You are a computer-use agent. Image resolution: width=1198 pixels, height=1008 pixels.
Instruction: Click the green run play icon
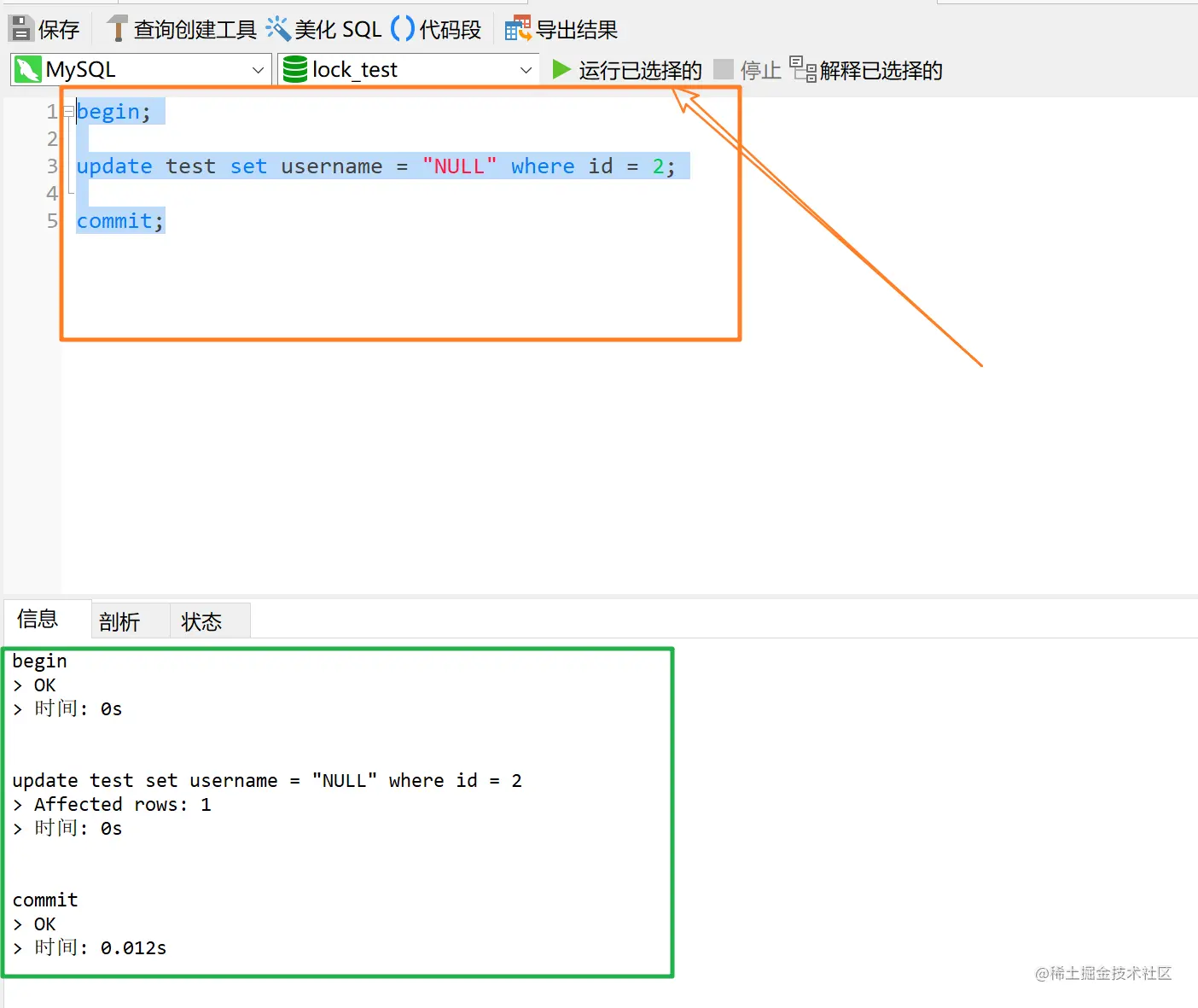click(x=561, y=69)
